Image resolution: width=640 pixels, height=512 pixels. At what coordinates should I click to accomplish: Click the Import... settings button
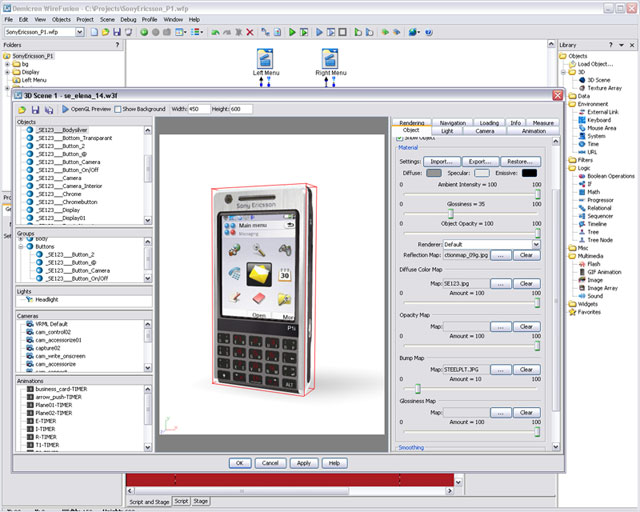point(441,161)
